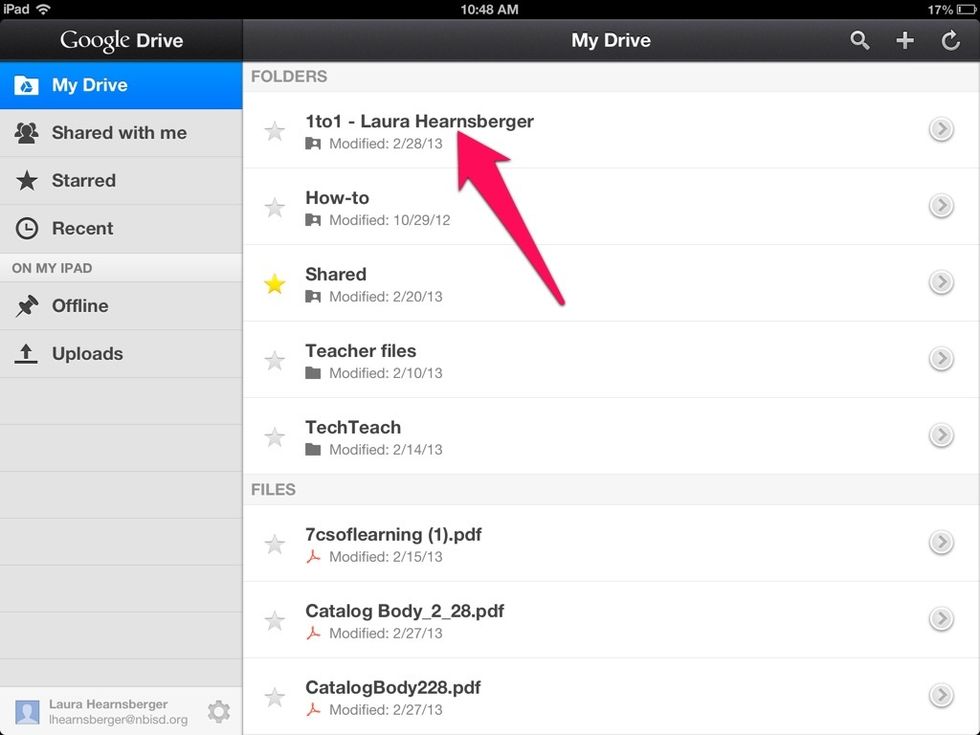Open details arrow for TechTeach folder
This screenshot has width=980, height=735.
pos(940,436)
